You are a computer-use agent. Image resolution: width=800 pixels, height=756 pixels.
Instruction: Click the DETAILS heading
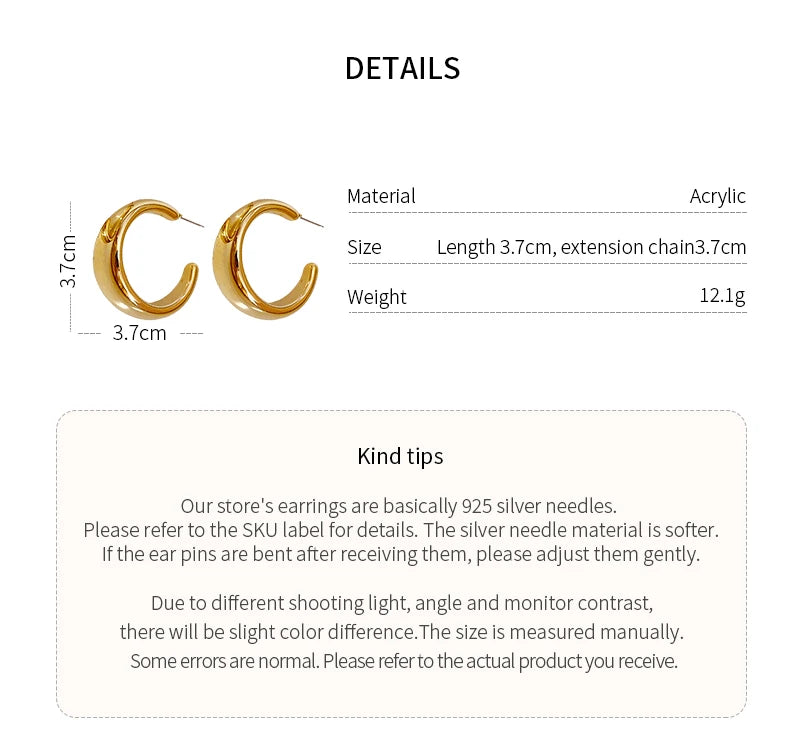pyautogui.click(x=402, y=68)
